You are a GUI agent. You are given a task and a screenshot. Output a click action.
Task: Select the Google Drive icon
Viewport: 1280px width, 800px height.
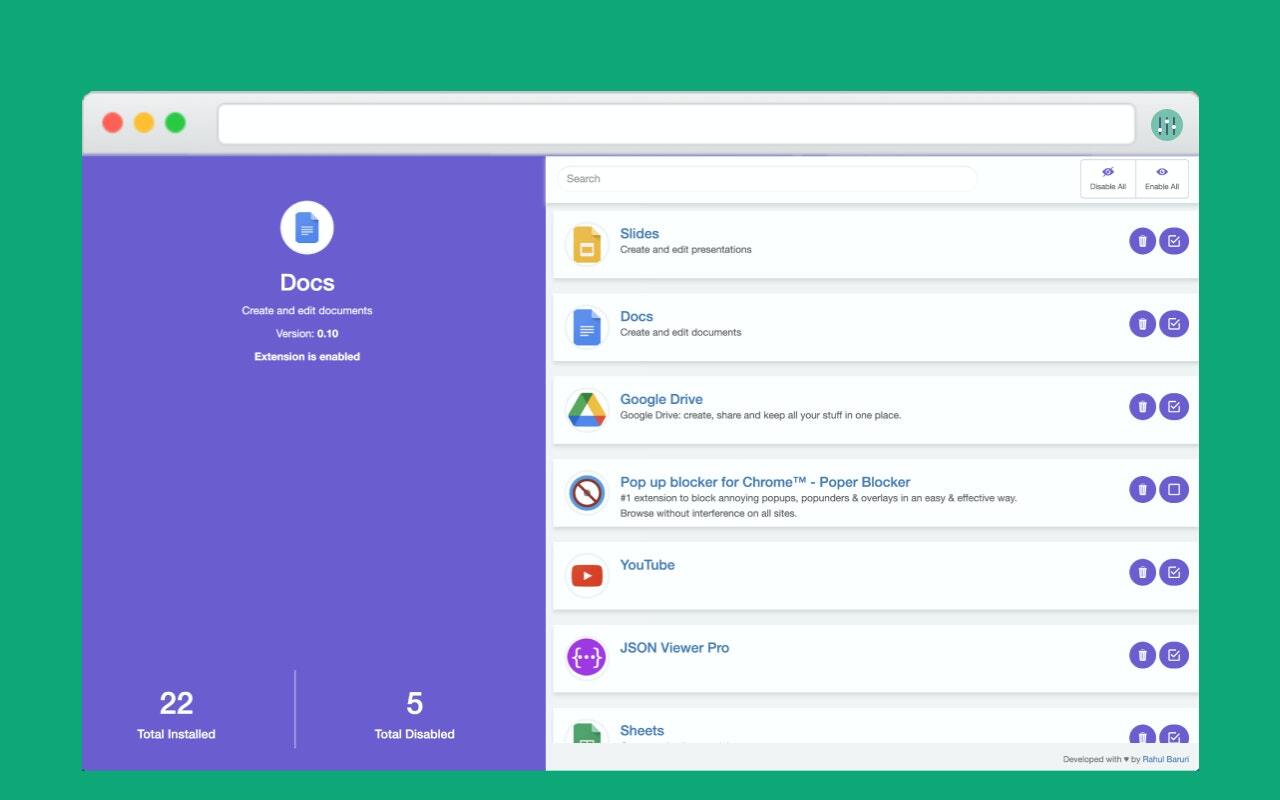(587, 410)
